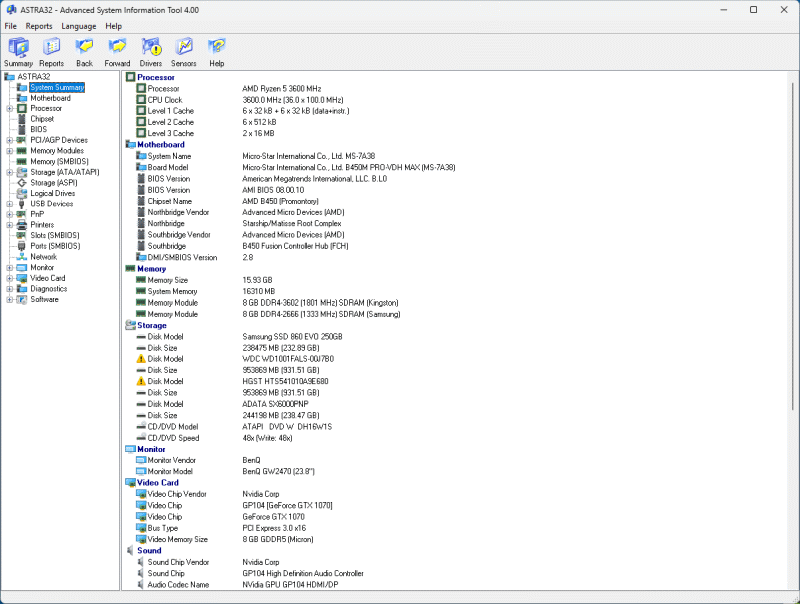Expand the Software tree node

(x=9, y=299)
